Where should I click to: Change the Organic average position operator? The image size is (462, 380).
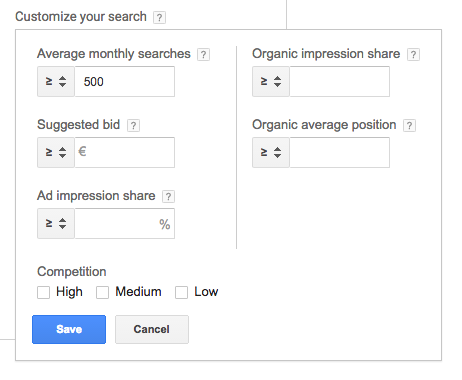coord(271,152)
